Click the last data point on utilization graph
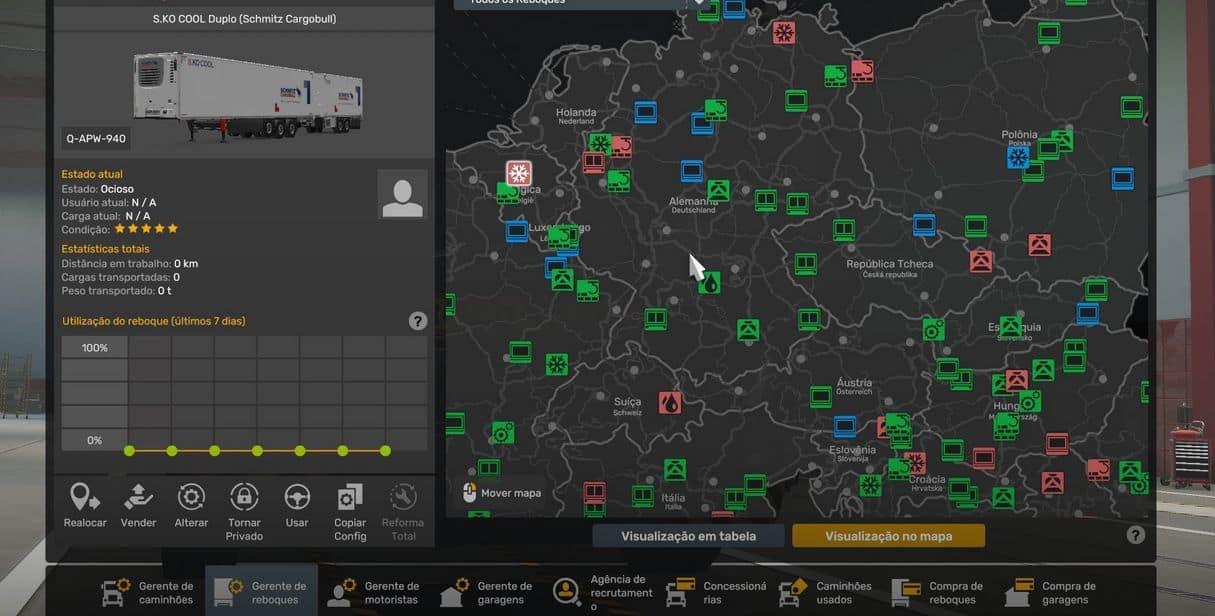This screenshot has height=616, width=1215. (x=385, y=451)
